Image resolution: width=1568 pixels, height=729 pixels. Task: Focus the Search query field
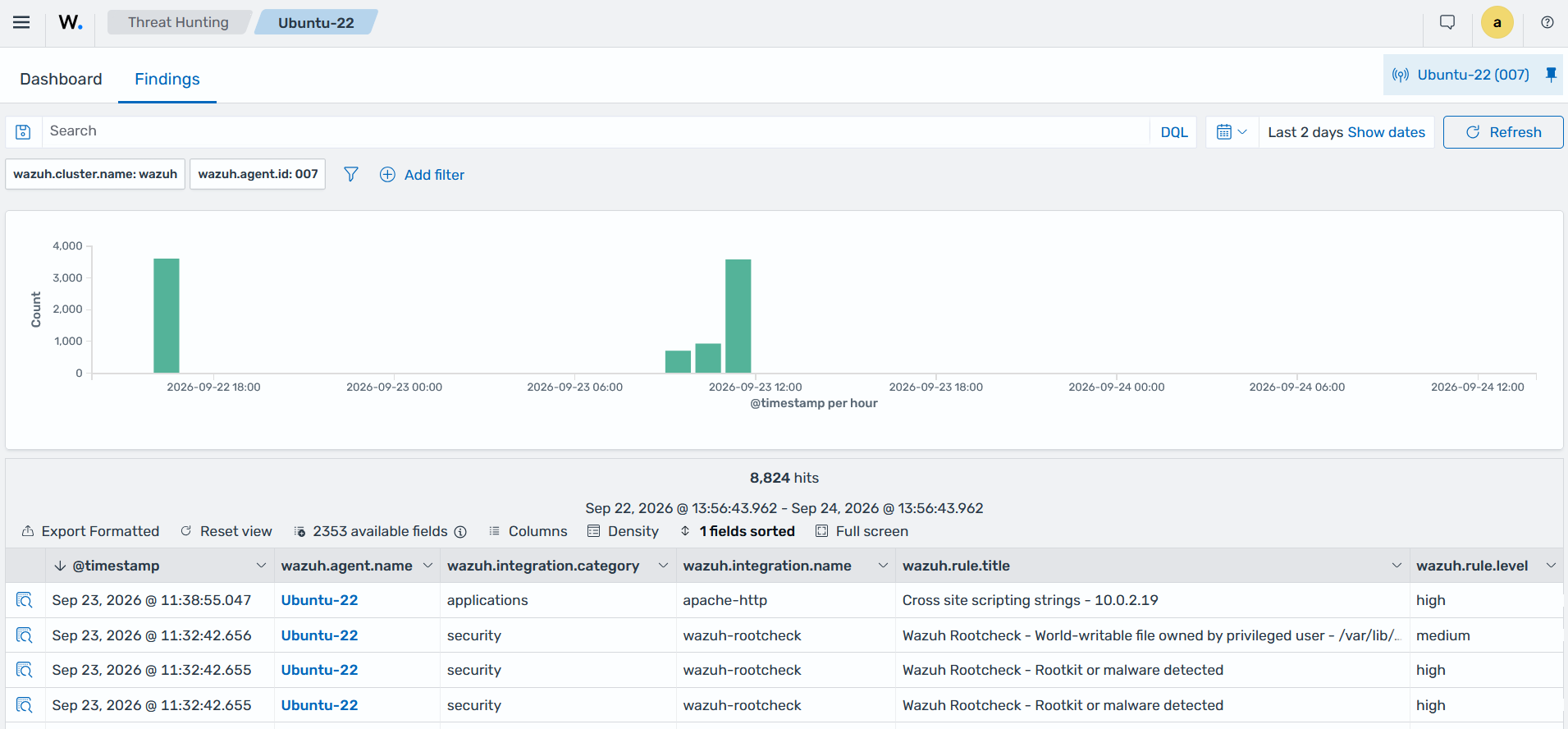click(x=597, y=131)
